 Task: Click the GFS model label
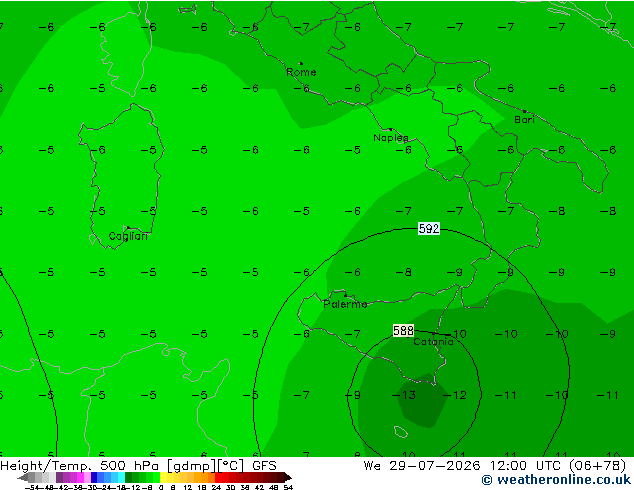pyautogui.click(x=264, y=466)
